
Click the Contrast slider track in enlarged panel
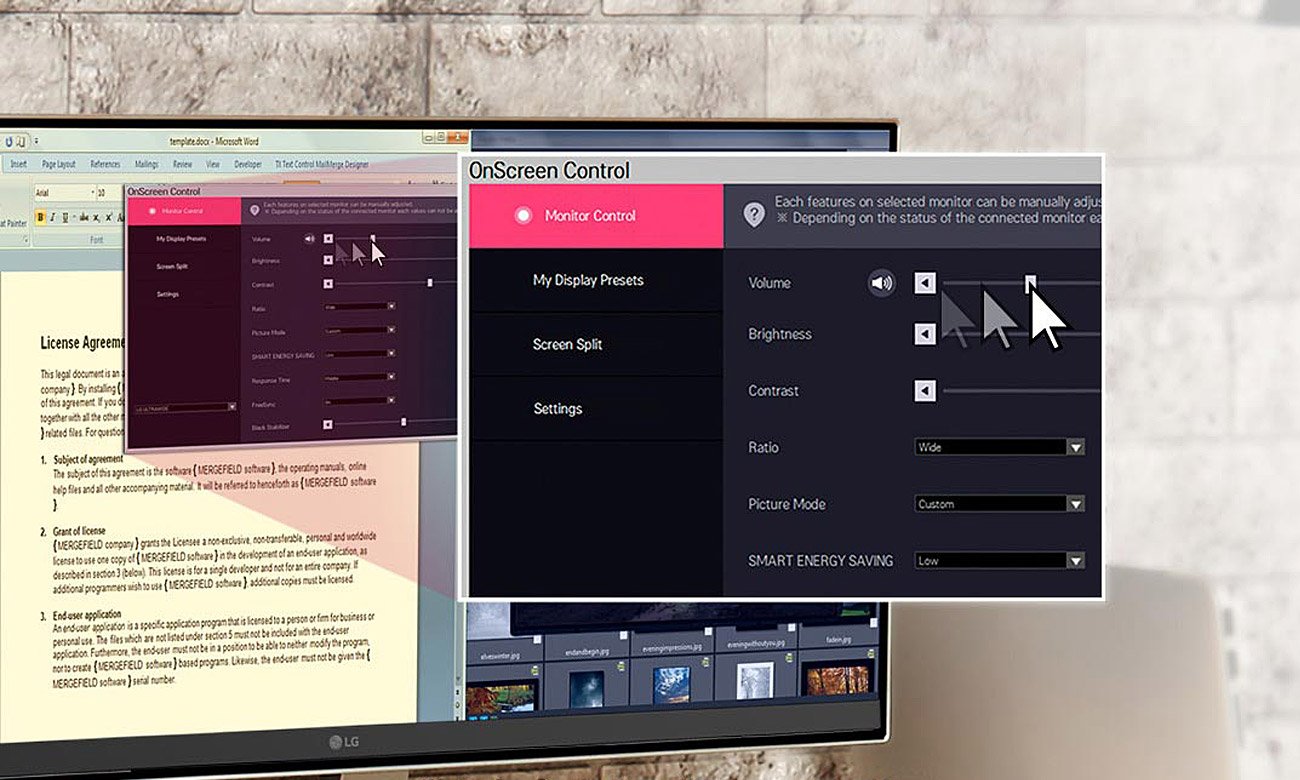point(1021,391)
